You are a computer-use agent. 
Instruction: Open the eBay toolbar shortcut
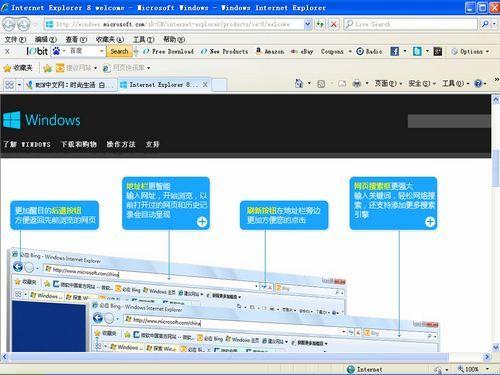click(x=302, y=51)
